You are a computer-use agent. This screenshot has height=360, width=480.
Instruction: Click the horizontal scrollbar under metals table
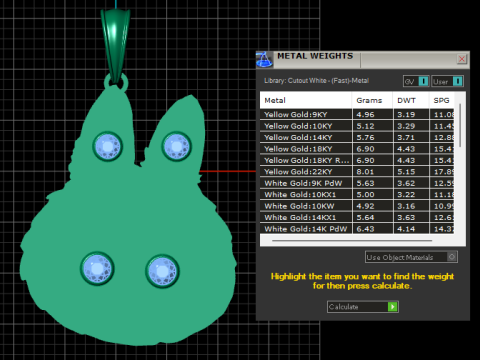(352, 240)
